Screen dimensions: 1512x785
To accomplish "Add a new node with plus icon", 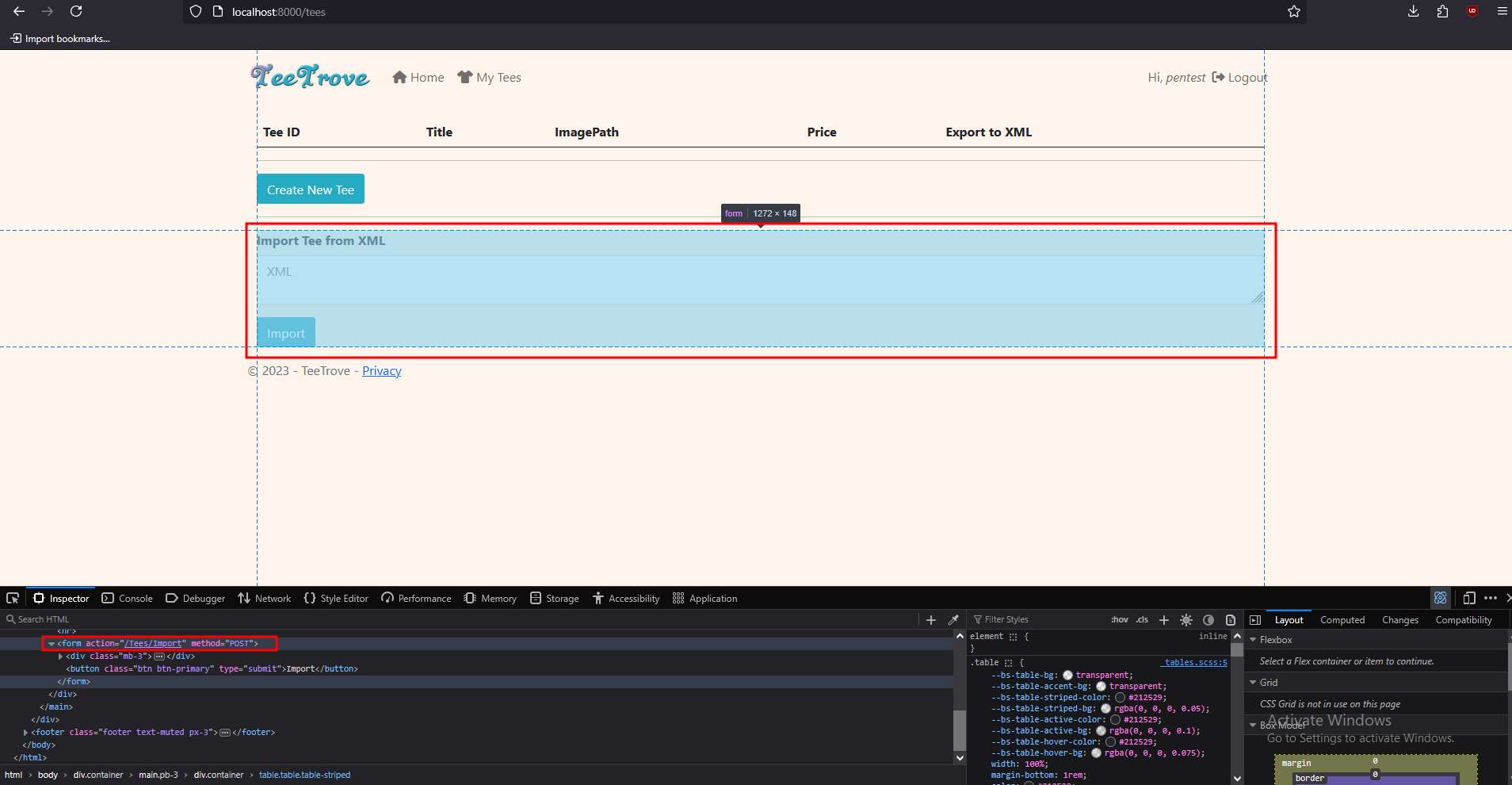I will 931,620.
